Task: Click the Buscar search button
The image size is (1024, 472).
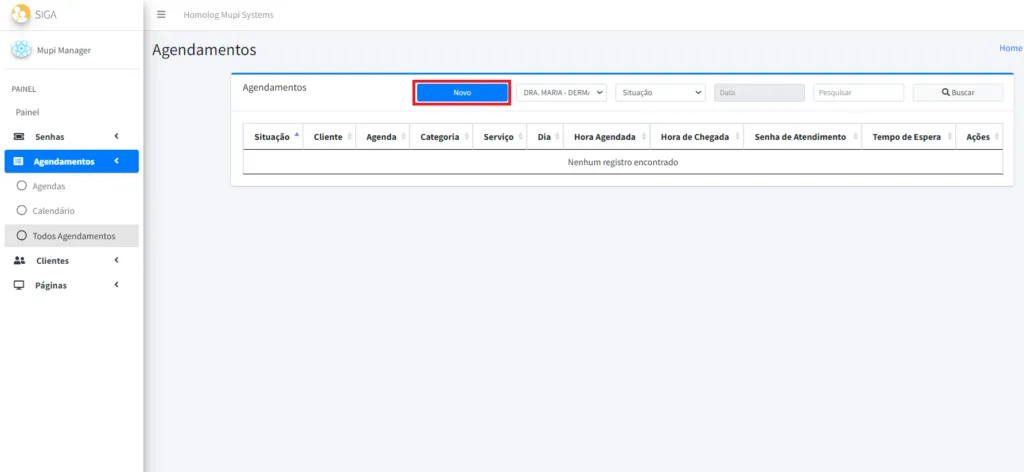Action: 957,92
